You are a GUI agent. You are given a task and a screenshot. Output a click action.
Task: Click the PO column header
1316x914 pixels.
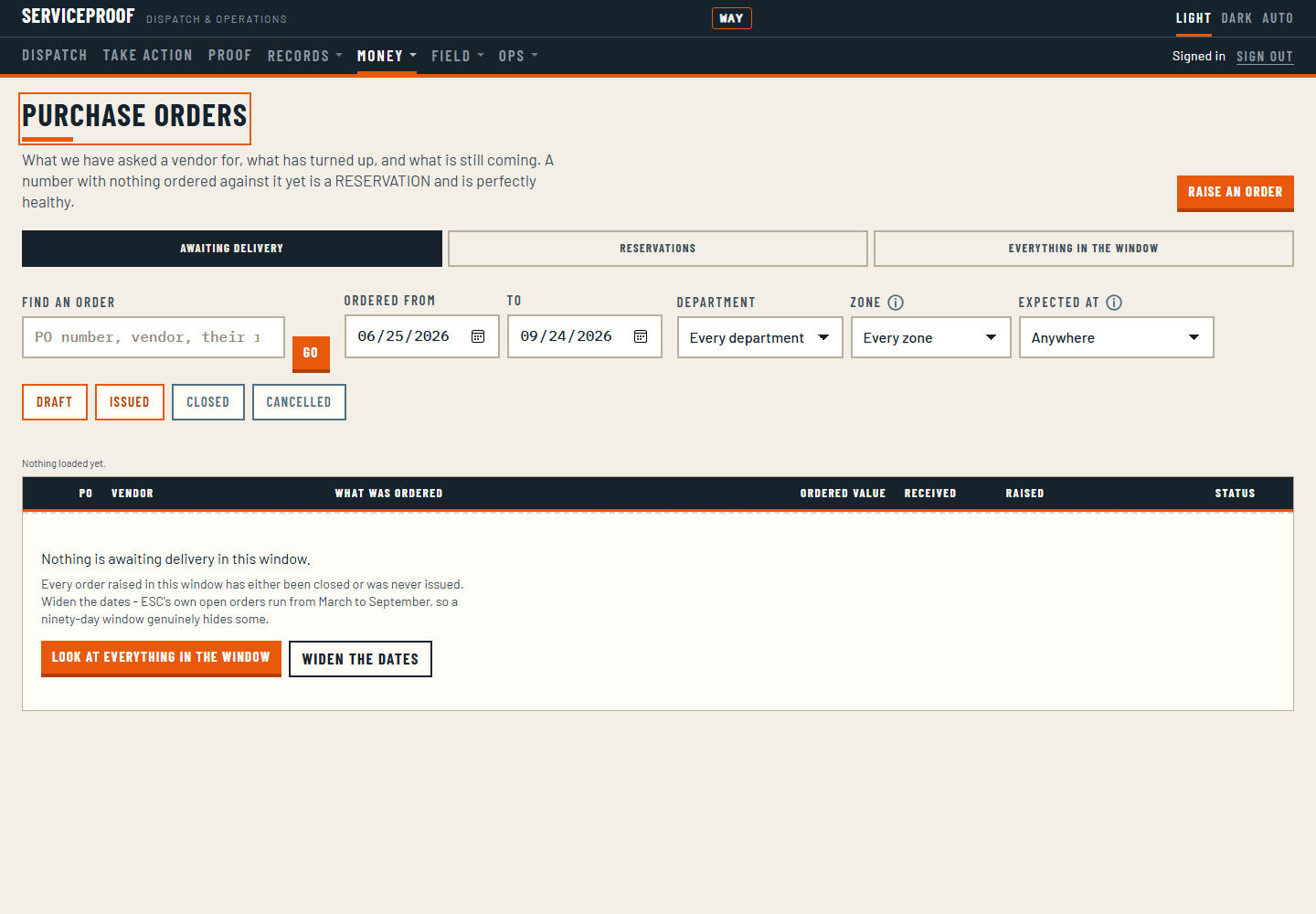point(86,494)
